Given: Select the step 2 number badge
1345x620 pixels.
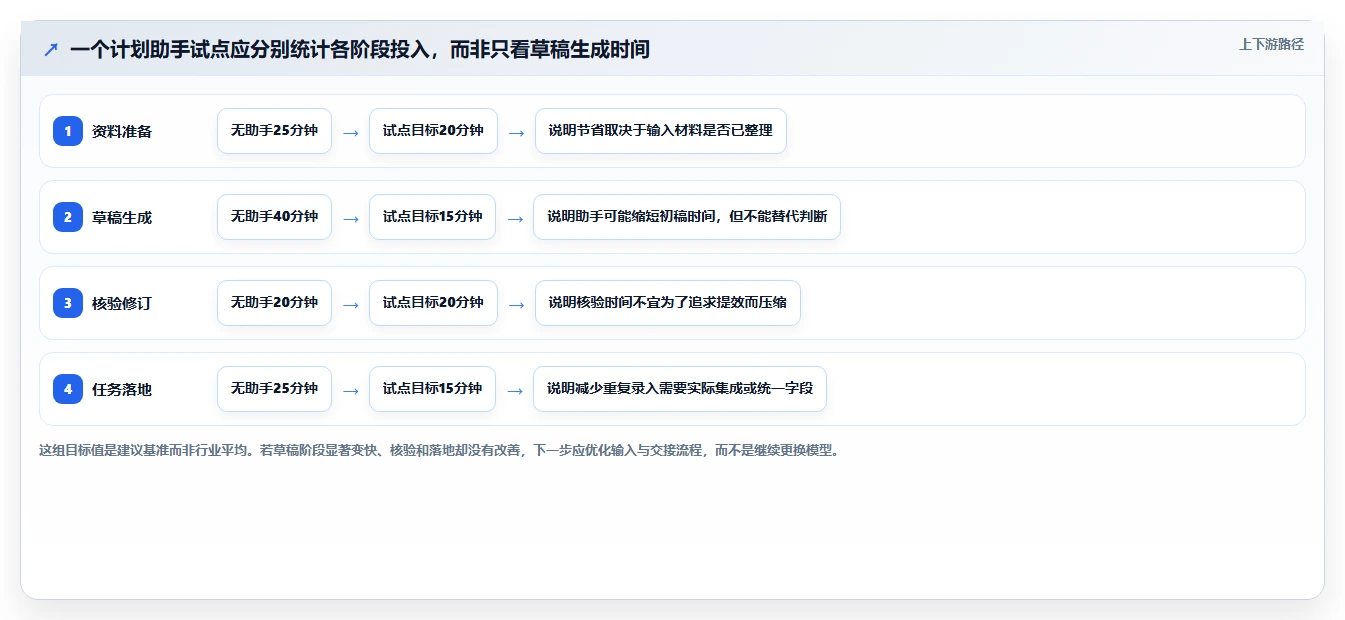Looking at the screenshot, I should pyautogui.click(x=68, y=217).
